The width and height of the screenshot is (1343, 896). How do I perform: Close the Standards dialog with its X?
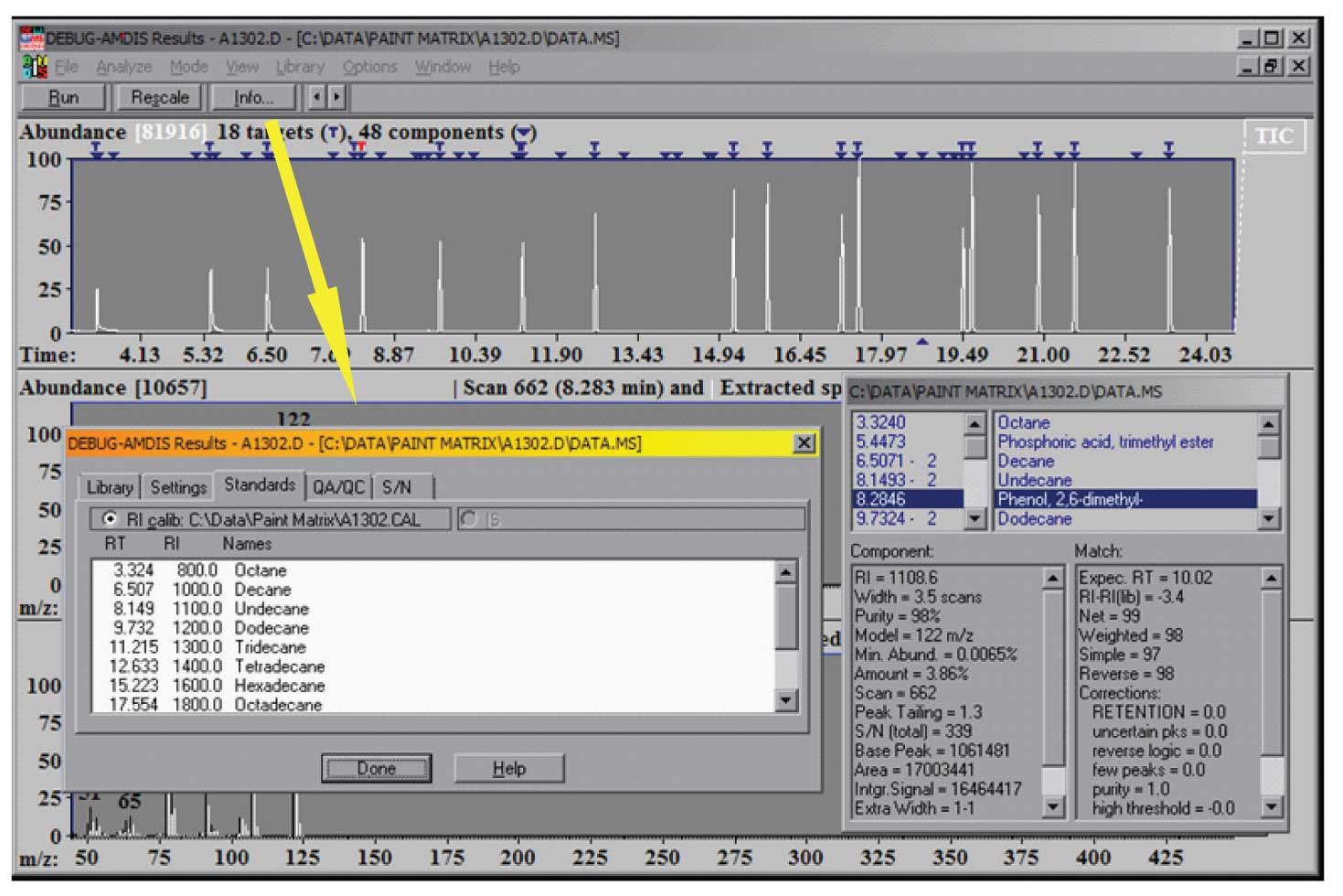coord(804,443)
